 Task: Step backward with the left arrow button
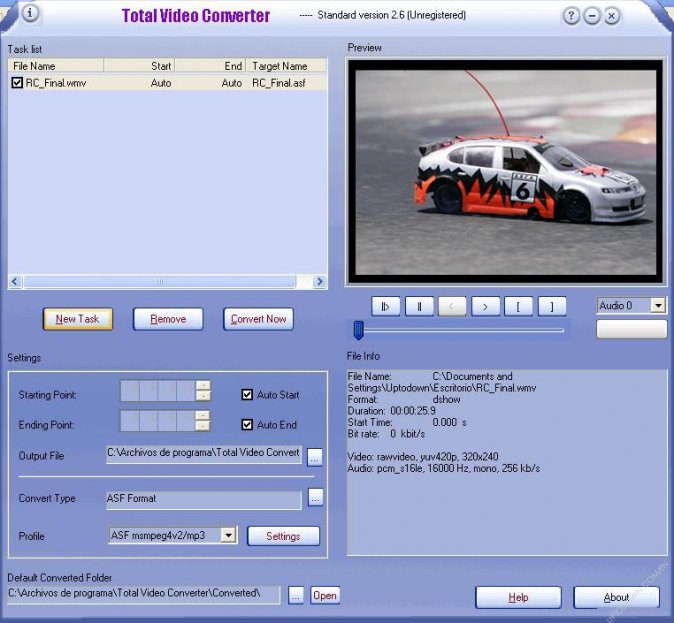[x=452, y=307]
